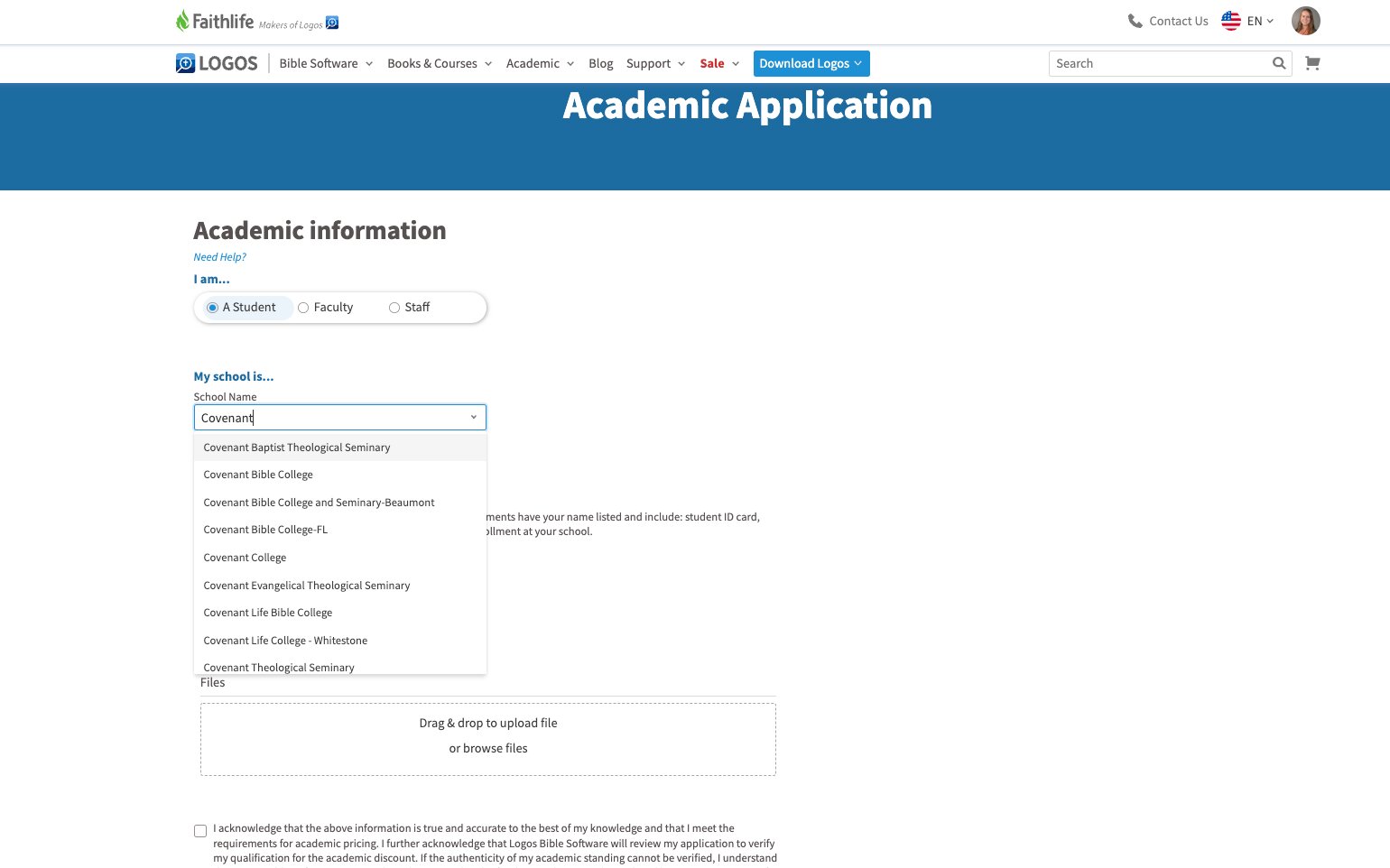Click the Need Help? link
Screen dimensions: 1390x868
pos(219,257)
